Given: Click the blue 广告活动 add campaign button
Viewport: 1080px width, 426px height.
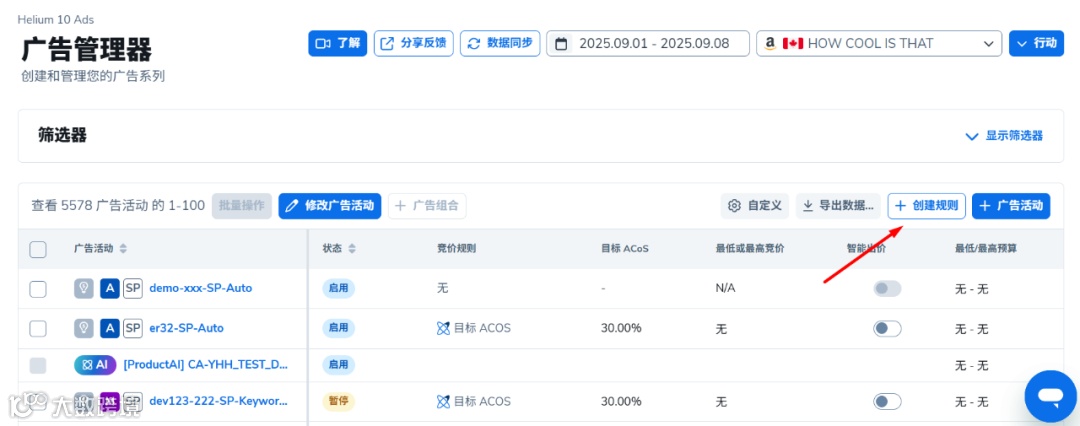Looking at the screenshot, I should [x=1011, y=205].
